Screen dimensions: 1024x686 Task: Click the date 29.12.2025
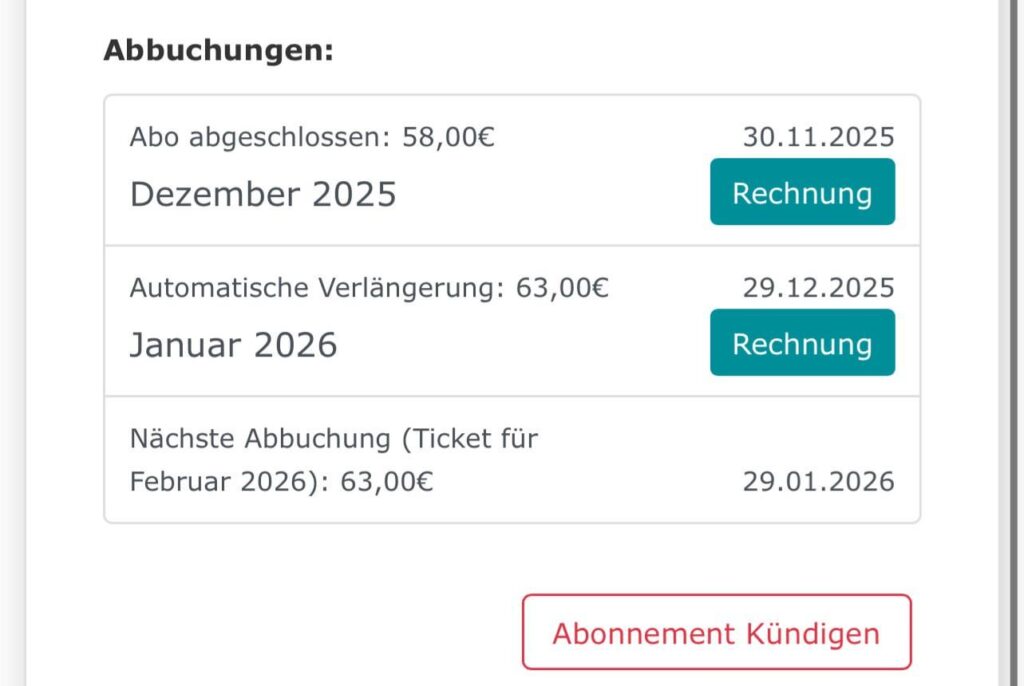[819, 287]
